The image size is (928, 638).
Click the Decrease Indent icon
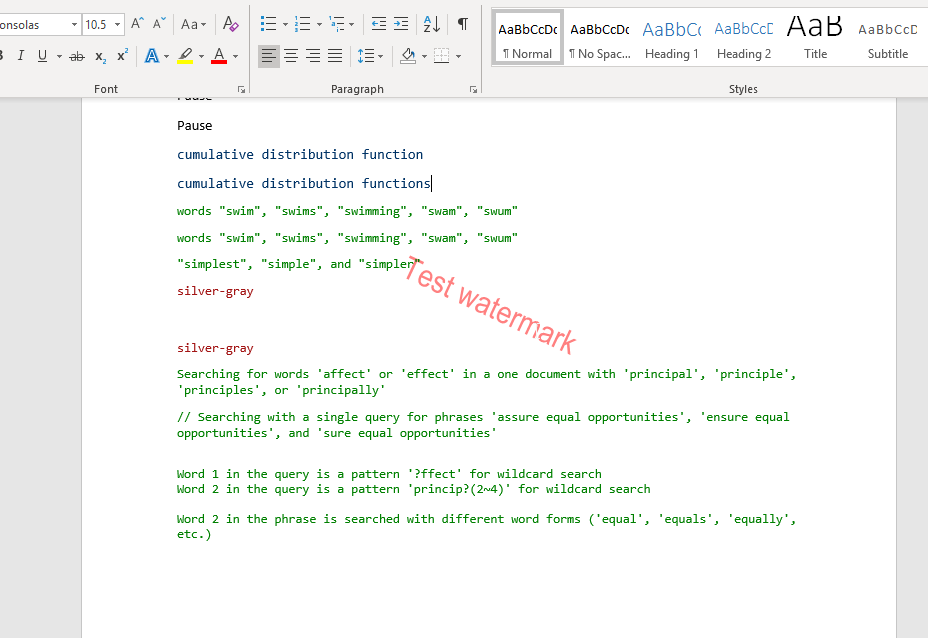pos(378,23)
